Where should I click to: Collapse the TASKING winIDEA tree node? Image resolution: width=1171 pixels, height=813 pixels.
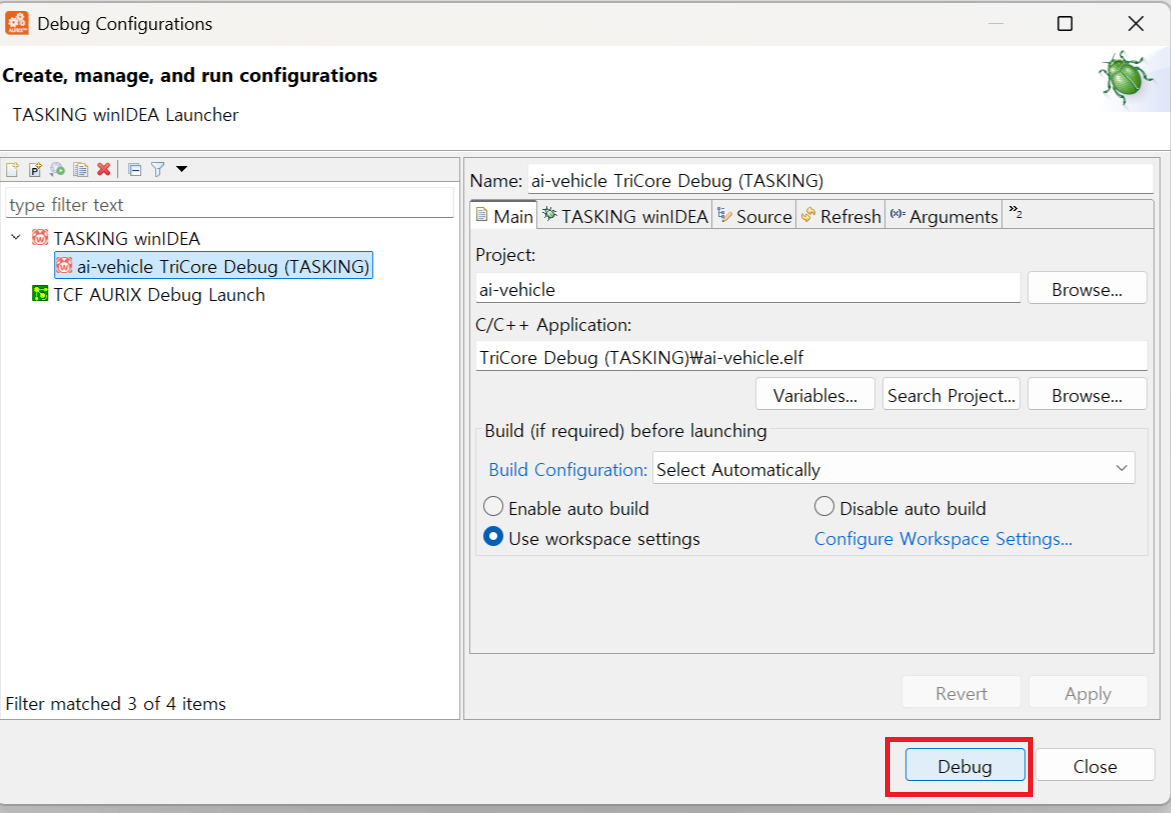(x=16, y=238)
